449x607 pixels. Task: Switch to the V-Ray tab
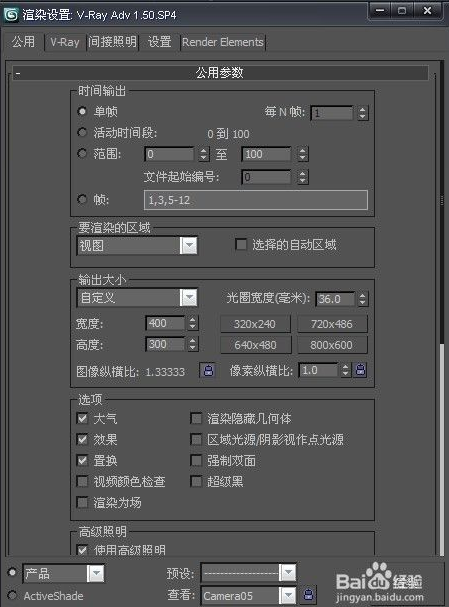65,42
